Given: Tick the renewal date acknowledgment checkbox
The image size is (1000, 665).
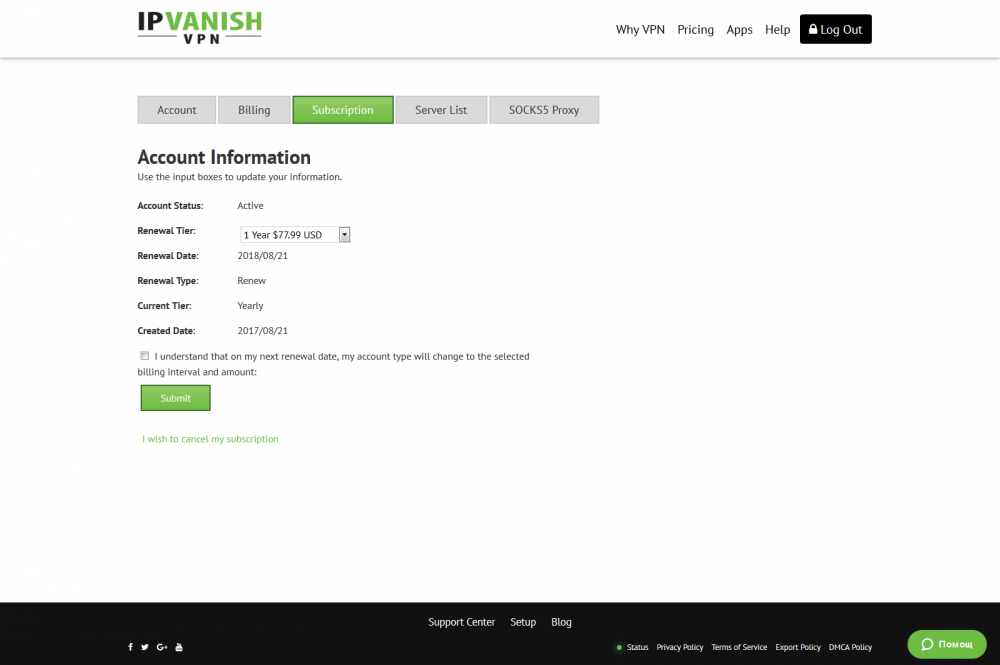Looking at the screenshot, I should coord(145,356).
